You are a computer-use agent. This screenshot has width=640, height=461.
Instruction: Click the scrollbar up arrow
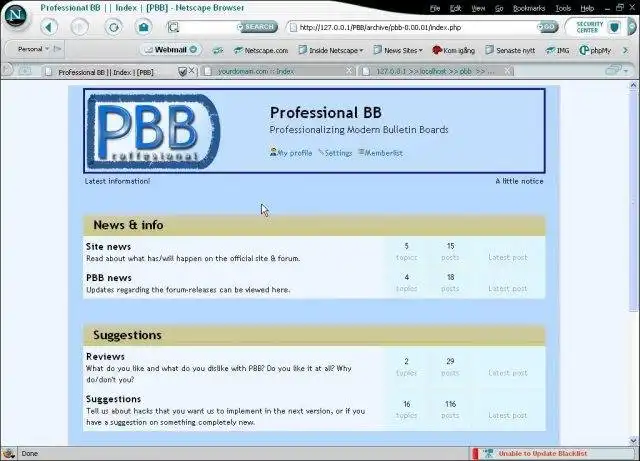pos(633,85)
